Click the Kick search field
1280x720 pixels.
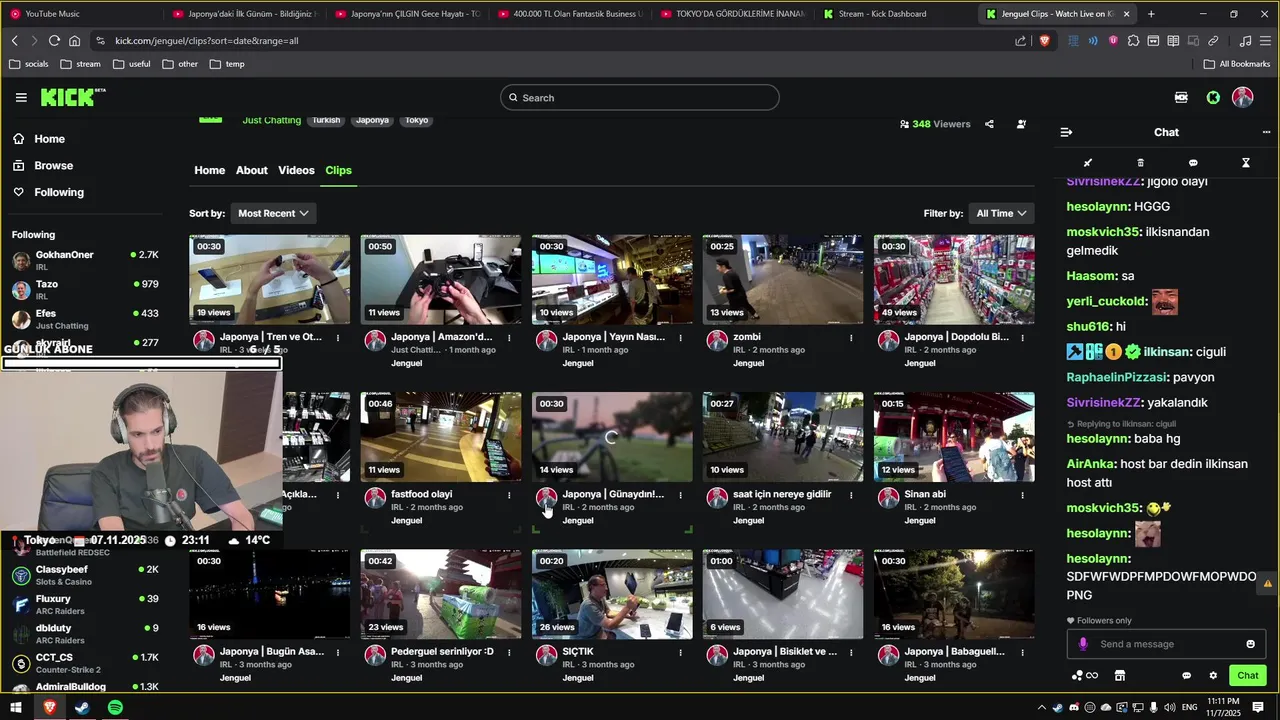tap(640, 97)
